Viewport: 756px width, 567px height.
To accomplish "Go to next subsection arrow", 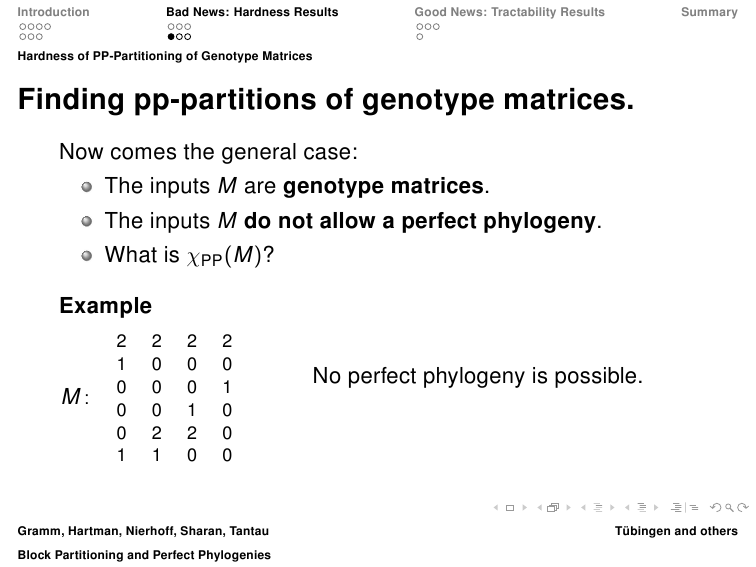I will pyautogui.click(x=612, y=507).
